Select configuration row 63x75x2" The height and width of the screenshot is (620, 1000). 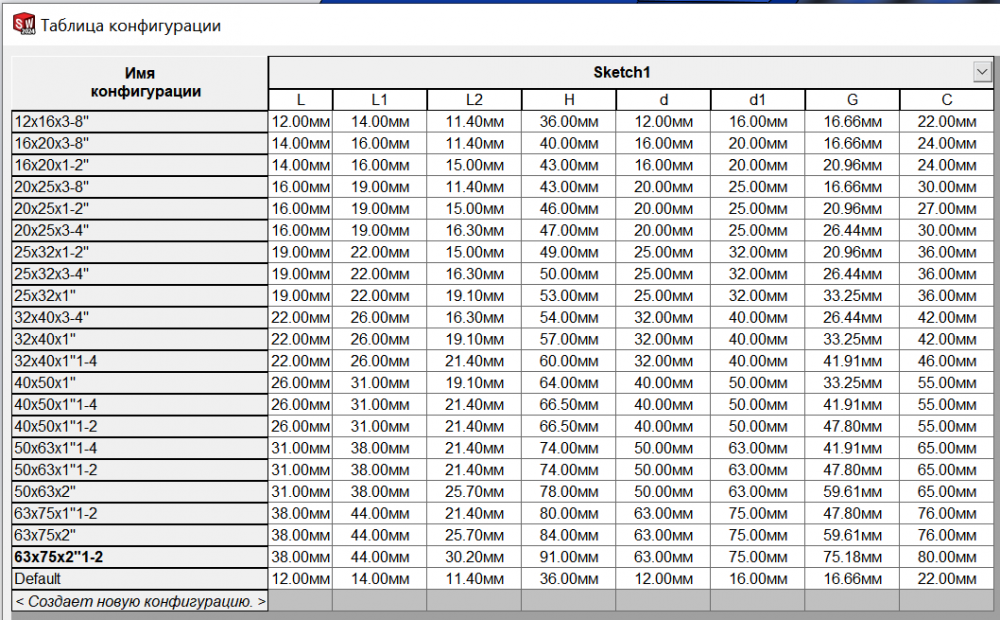pyautogui.click(x=140, y=535)
